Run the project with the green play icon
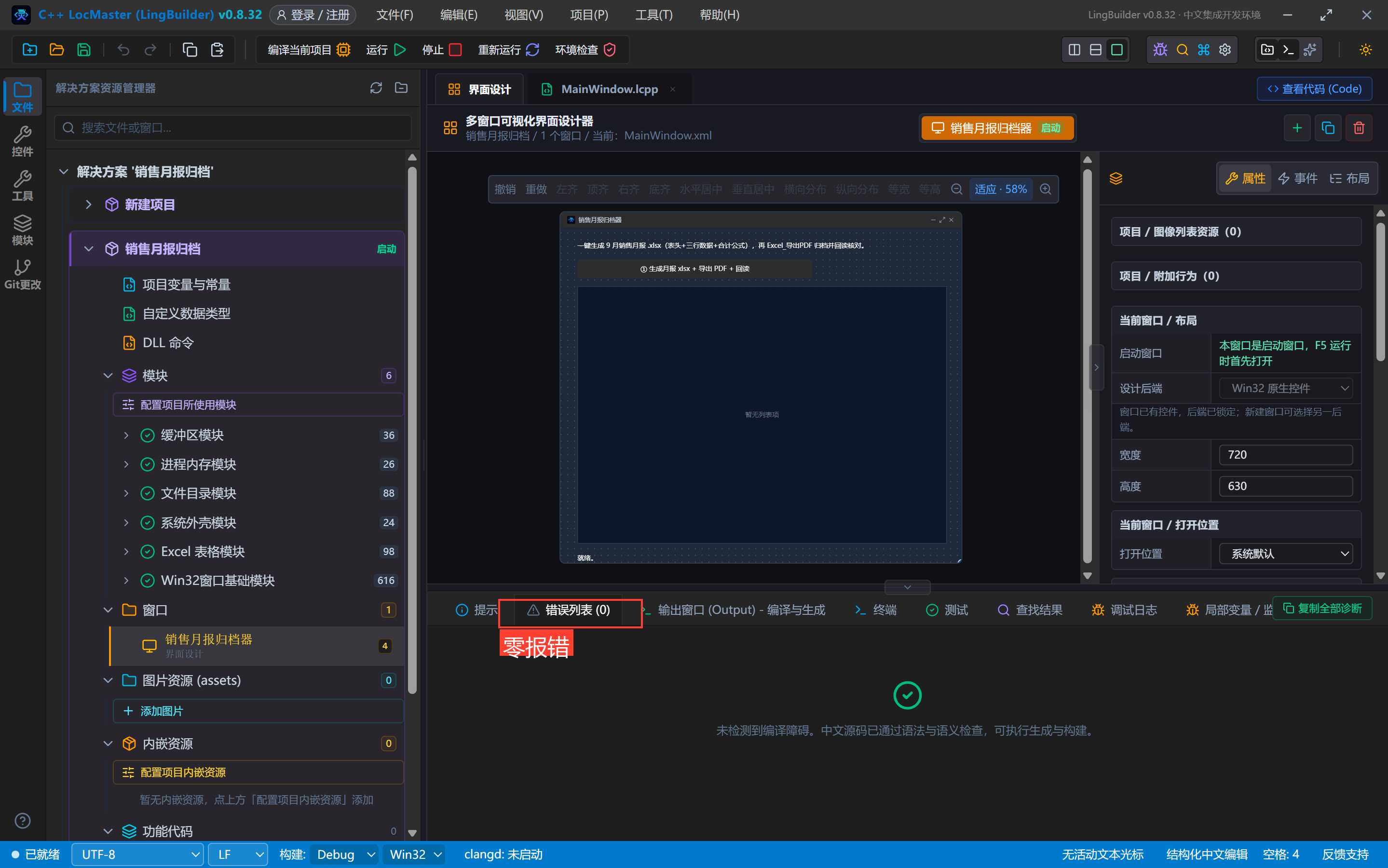Image resolution: width=1388 pixels, height=868 pixels. pyautogui.click(x=400, y=50)
